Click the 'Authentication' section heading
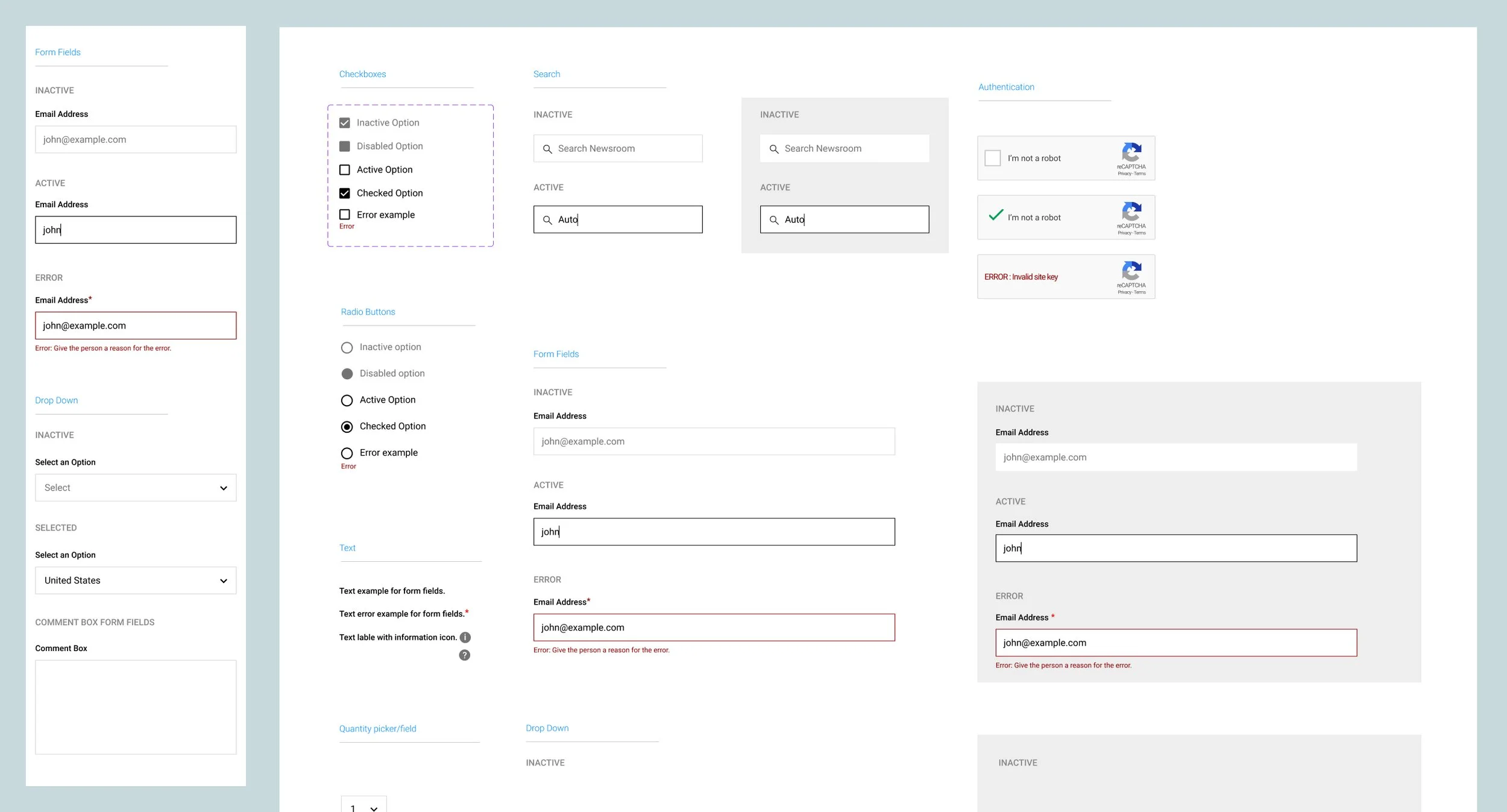Image resolution: width=1507 pixels, height=812 pixels. click(1005, 87)
